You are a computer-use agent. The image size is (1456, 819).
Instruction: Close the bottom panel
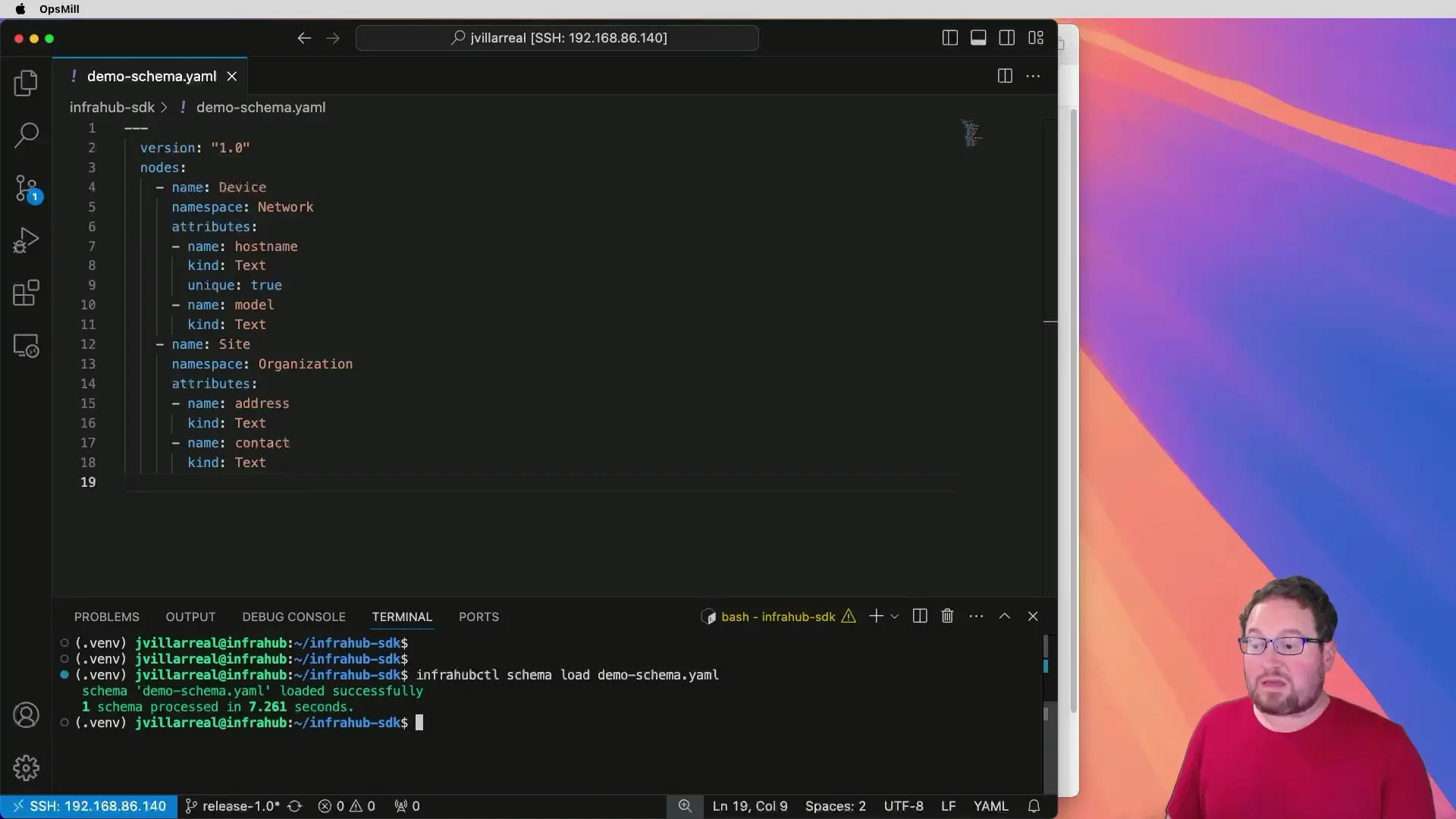(x=1033, y=616)
